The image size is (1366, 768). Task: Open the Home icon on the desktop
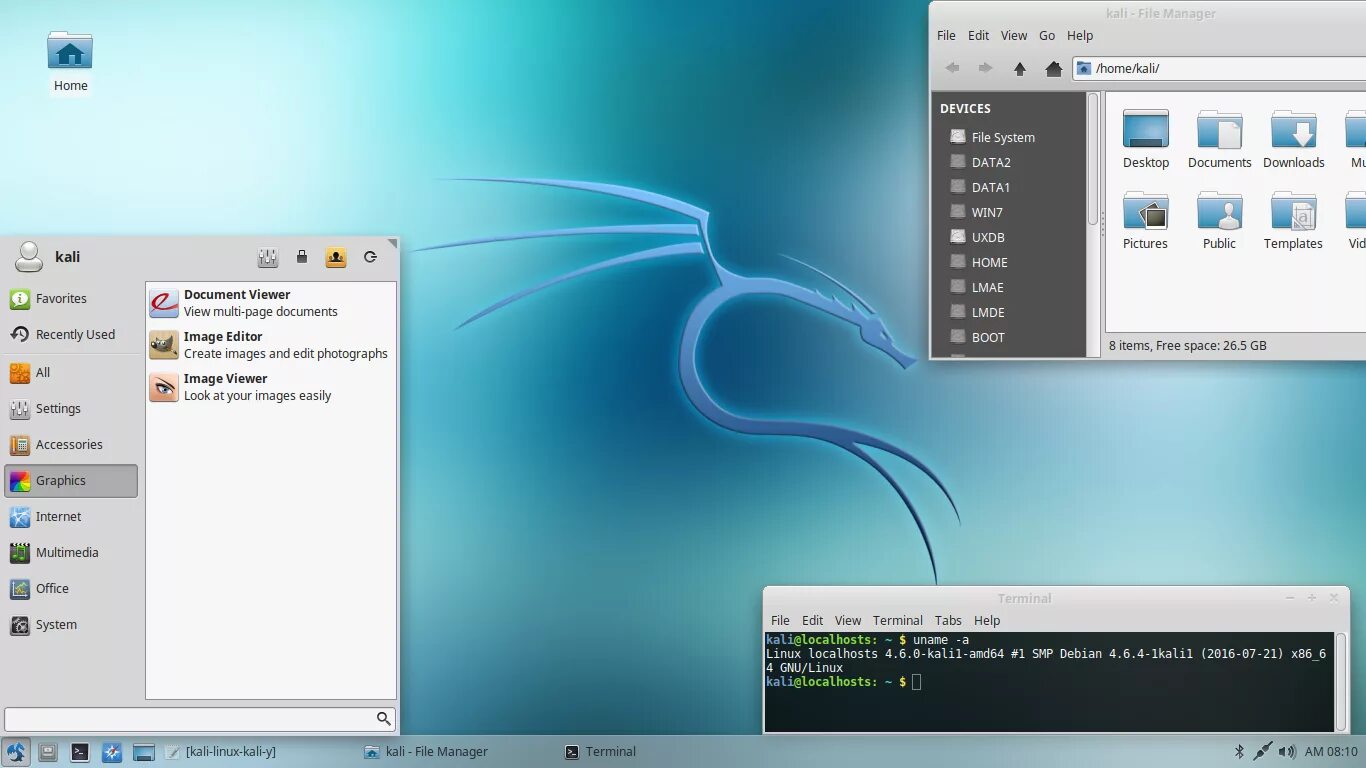70,62
